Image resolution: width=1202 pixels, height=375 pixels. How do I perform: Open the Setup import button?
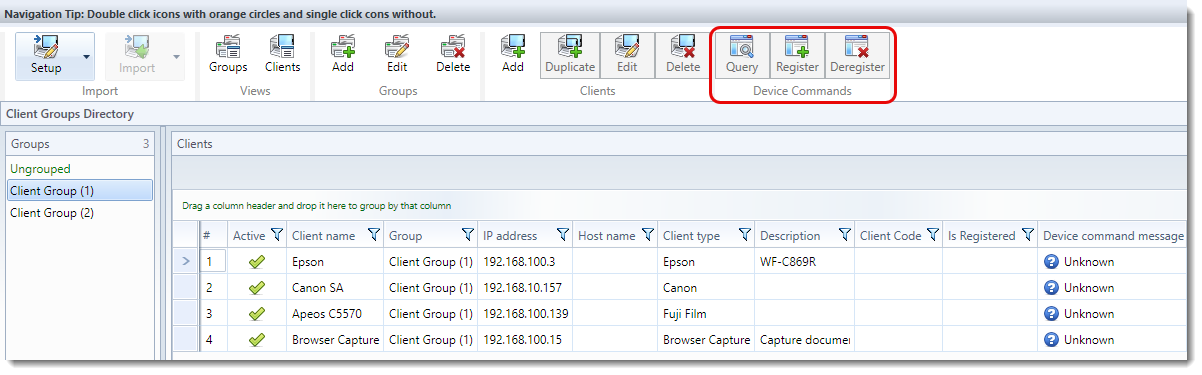(x=46, y=56)
